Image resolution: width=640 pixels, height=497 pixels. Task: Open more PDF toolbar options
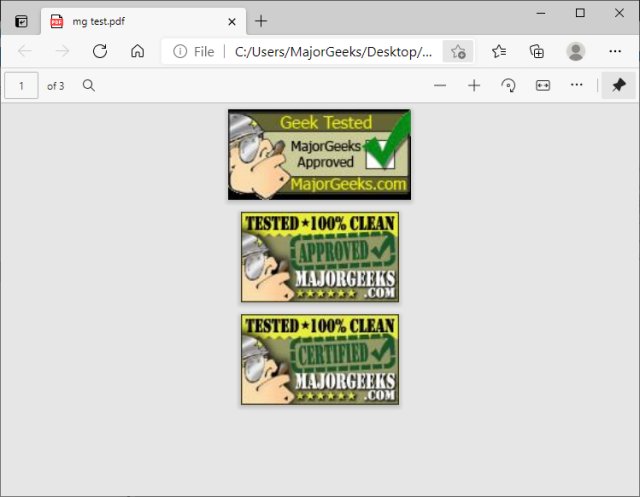click(577, 85)
